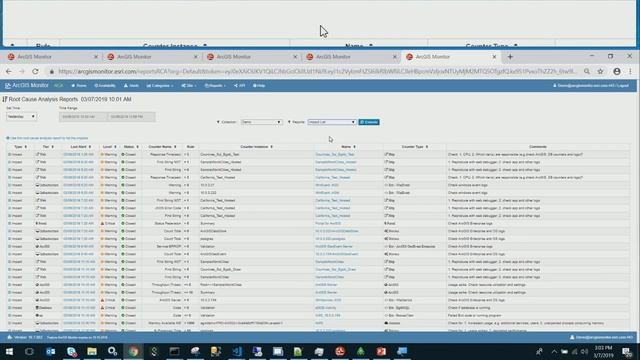Open the API navigation item
Image resolution: width=640 pixels, height=360 pixels.
(x=240, y=86)
